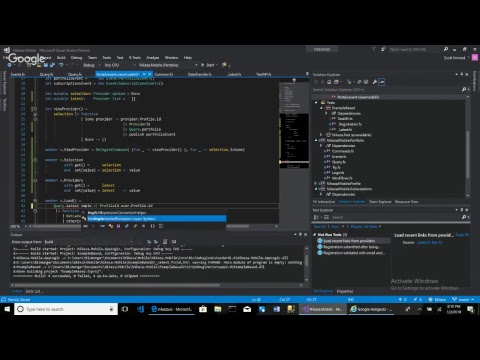Close the active editor tab
The width and height of the screenshot is (480, 360).
click(149, 74)
